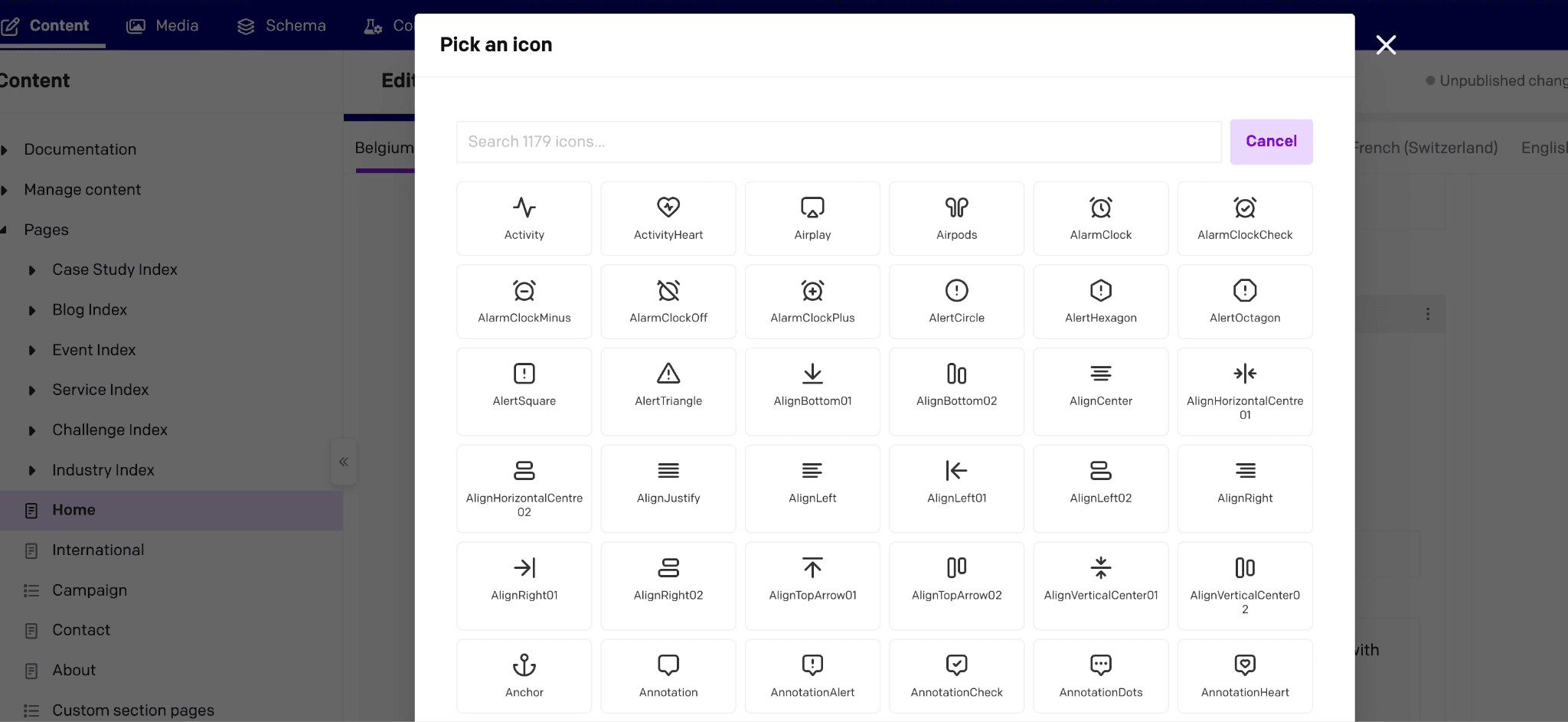The height and width of the screenshot is (722, 1568).
Task: Switch to the Media tab
Action: (x=162, y=25)
